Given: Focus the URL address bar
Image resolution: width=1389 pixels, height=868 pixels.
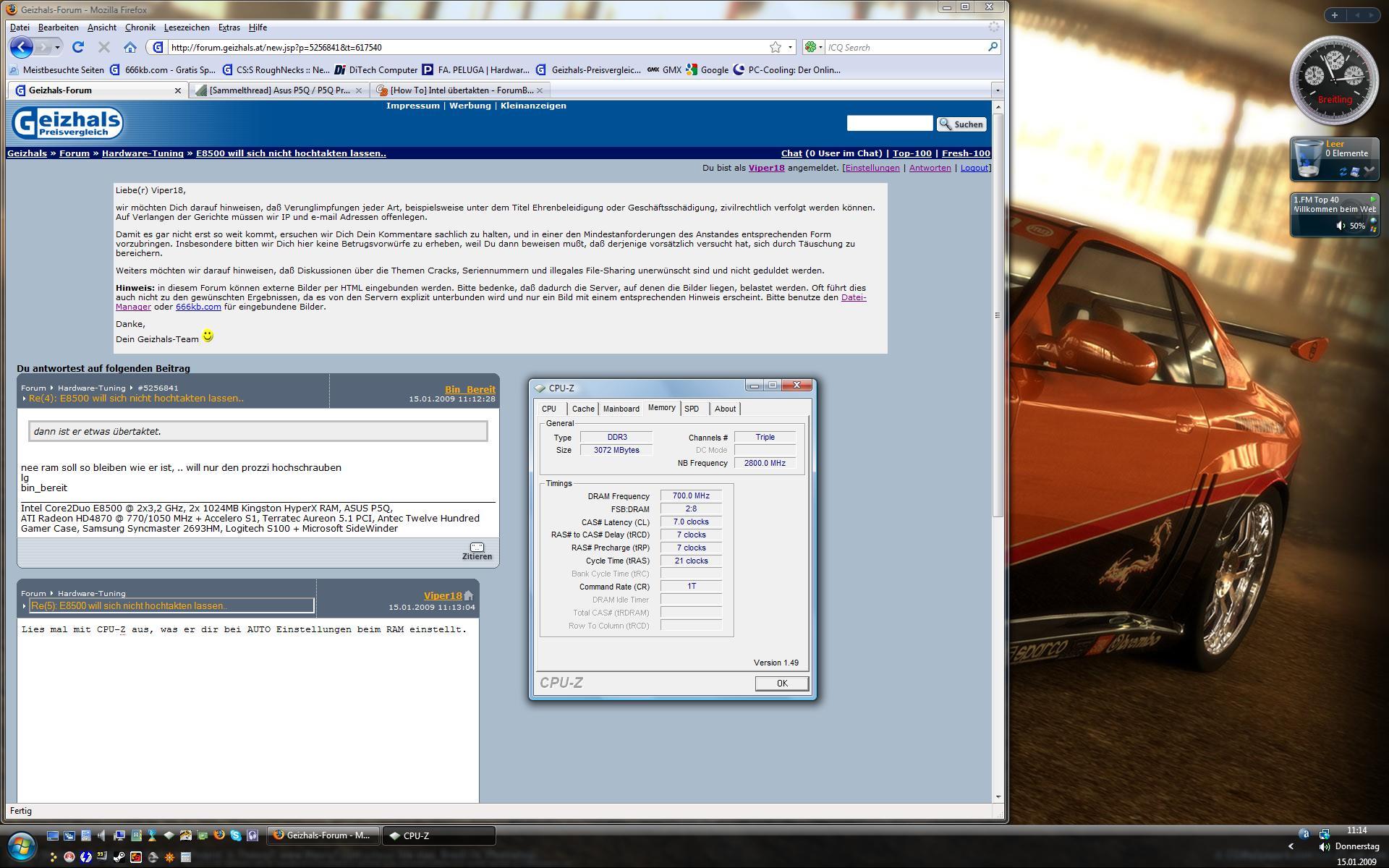Looking at the screenshot, I should [x=467, y=47].
